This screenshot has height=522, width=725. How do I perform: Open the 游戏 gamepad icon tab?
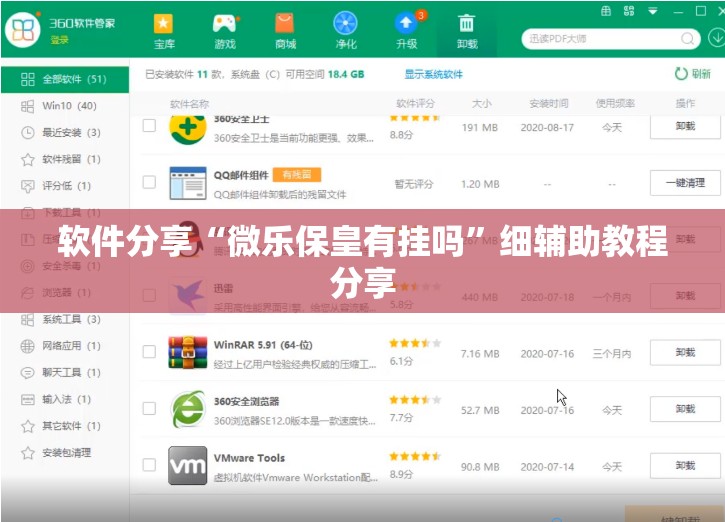pyautogui.click(x=225, y=31)
